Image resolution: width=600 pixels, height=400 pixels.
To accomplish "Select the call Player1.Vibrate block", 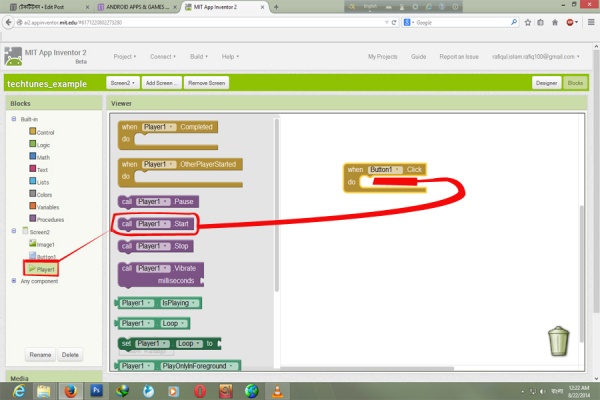I will click(x=161, y=274).
